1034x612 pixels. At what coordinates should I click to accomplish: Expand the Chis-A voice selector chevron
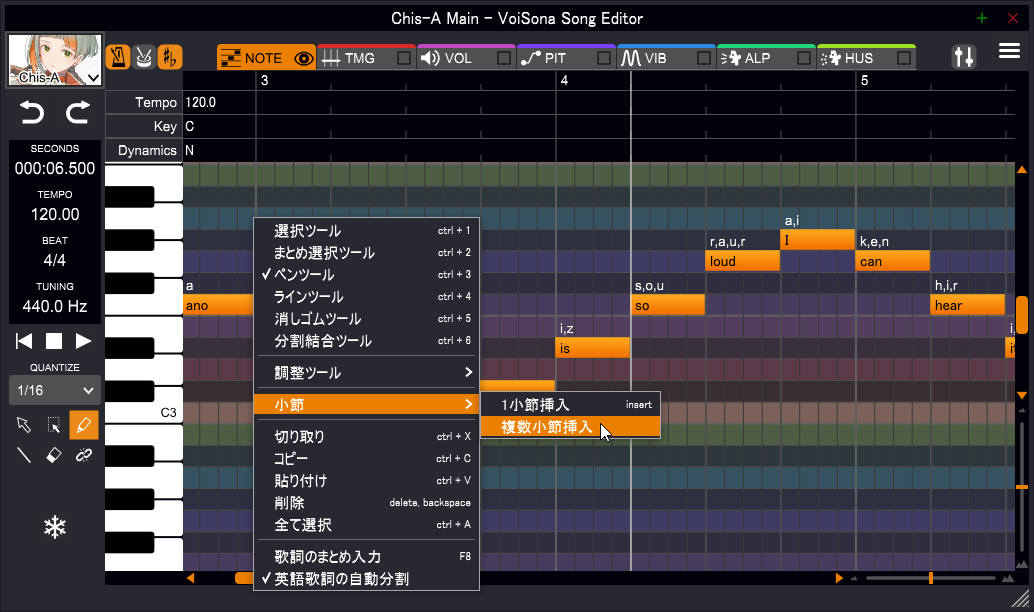click(94, 77)
